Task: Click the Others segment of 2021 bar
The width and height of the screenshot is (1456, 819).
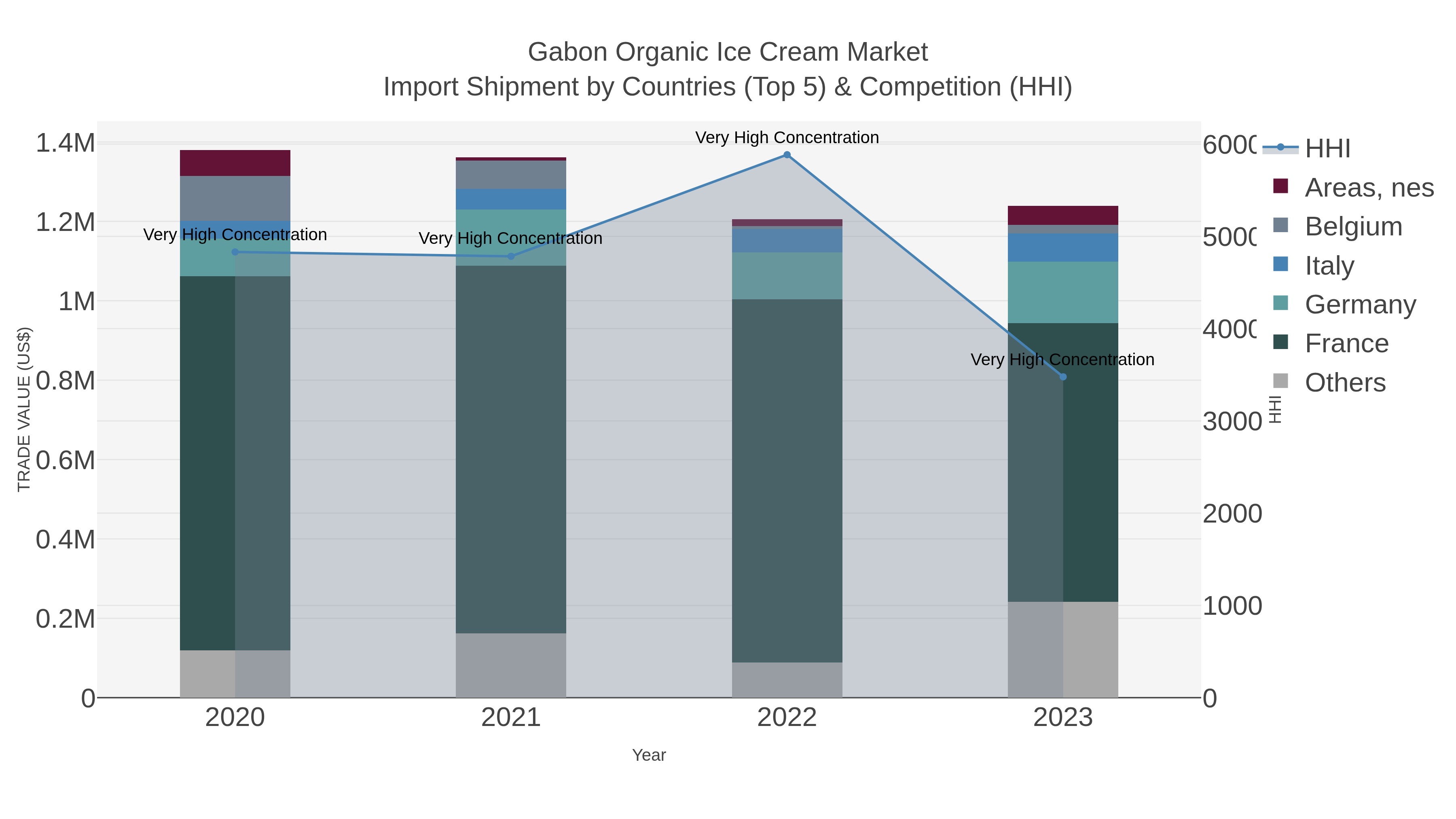Action: [x=511, y=665]
